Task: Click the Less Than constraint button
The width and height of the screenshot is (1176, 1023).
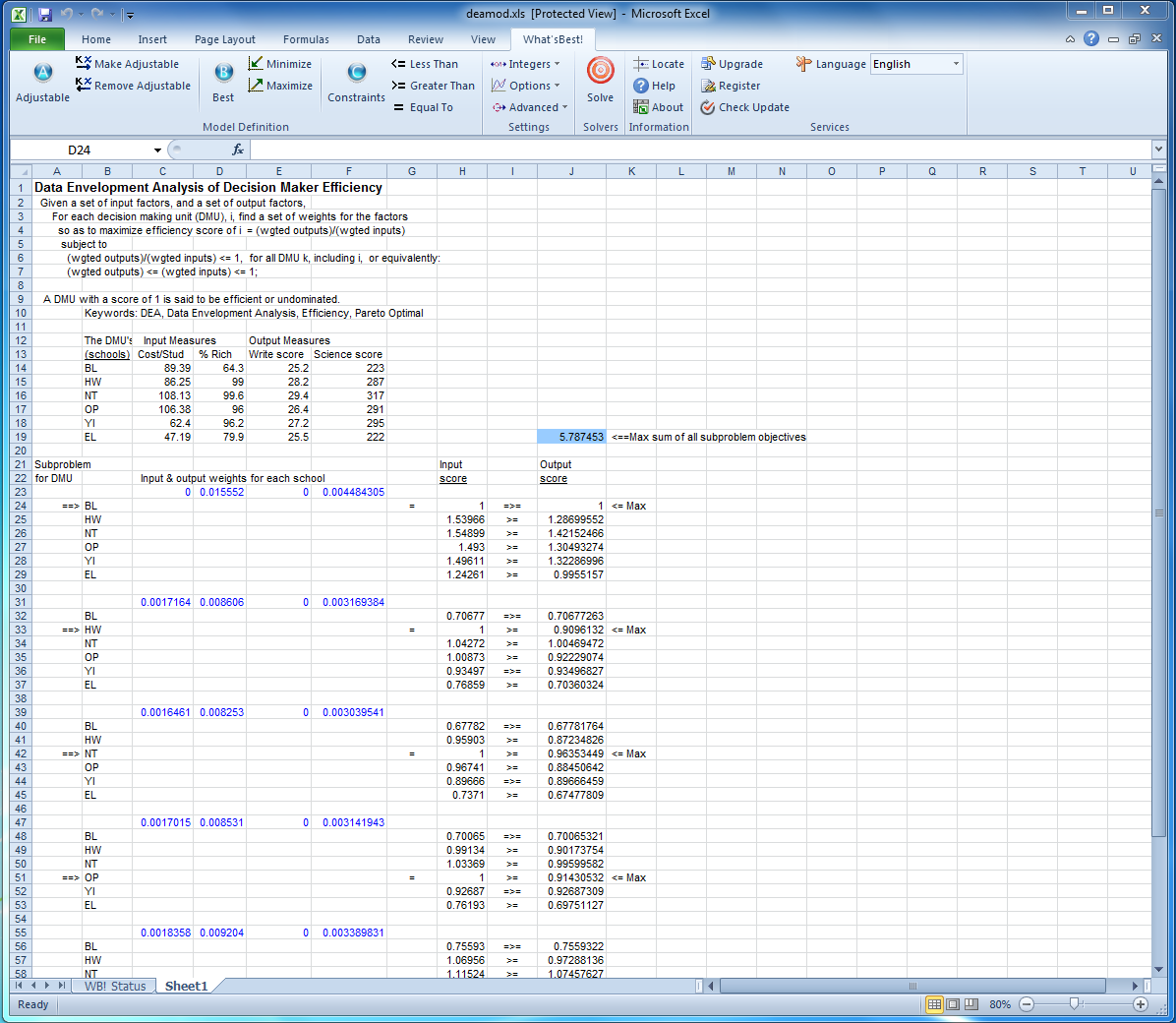Action: click(425, 64)
